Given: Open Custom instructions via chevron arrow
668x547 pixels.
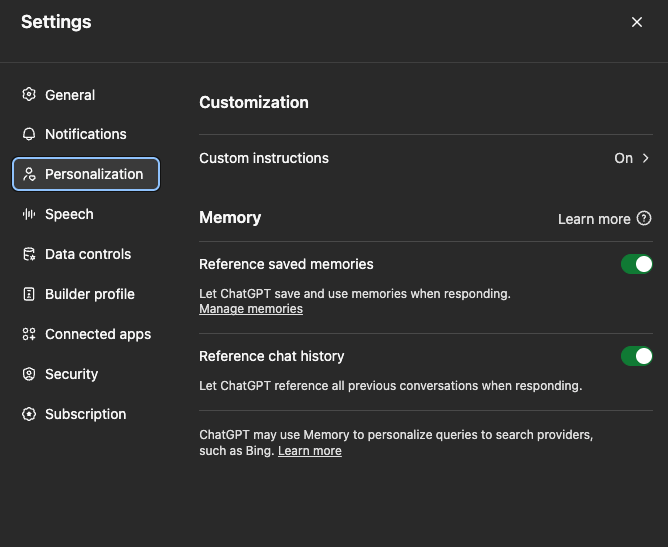Looking at the screenshot, I should [x=646, y=158].
